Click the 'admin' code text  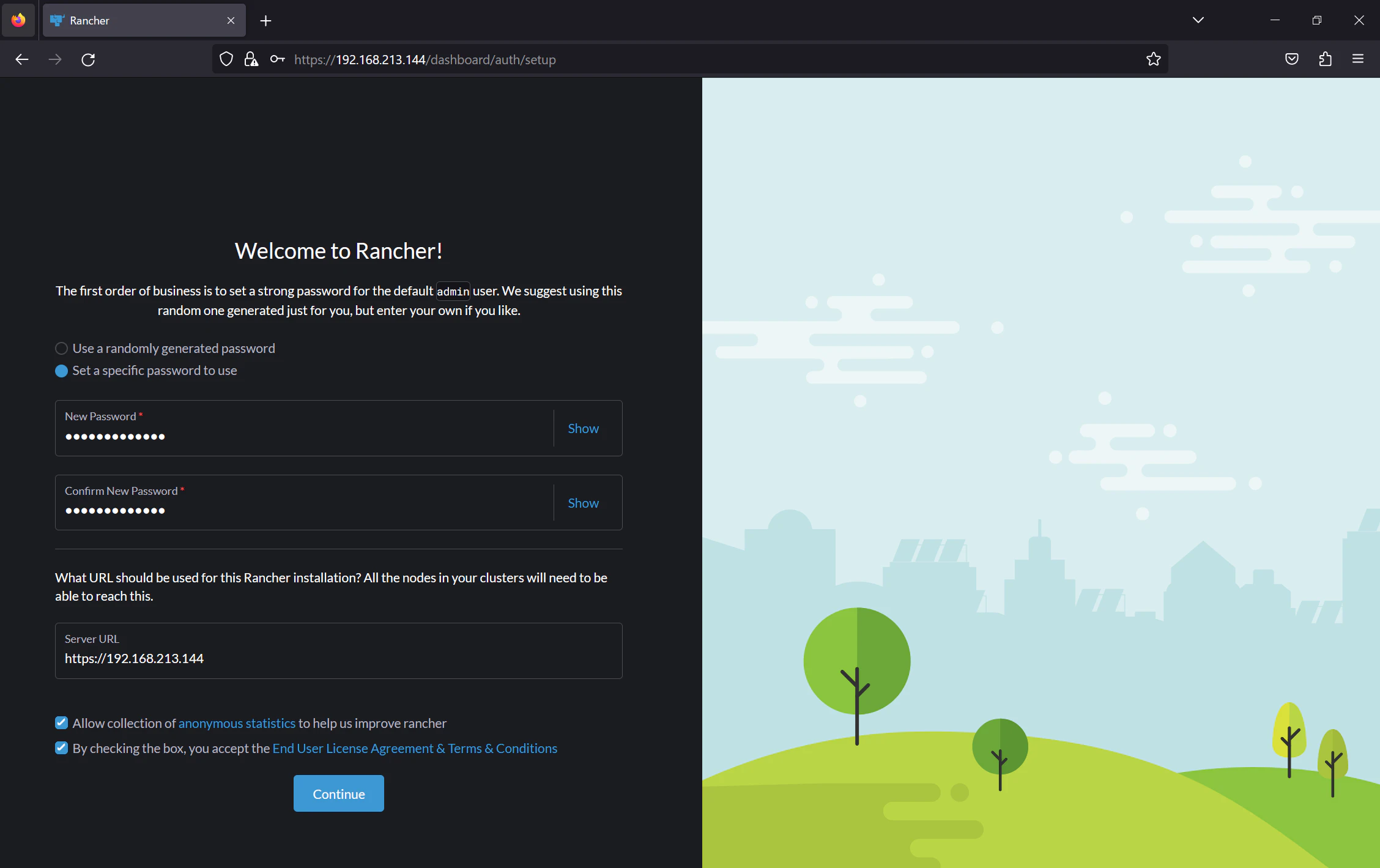coord(453,291)
